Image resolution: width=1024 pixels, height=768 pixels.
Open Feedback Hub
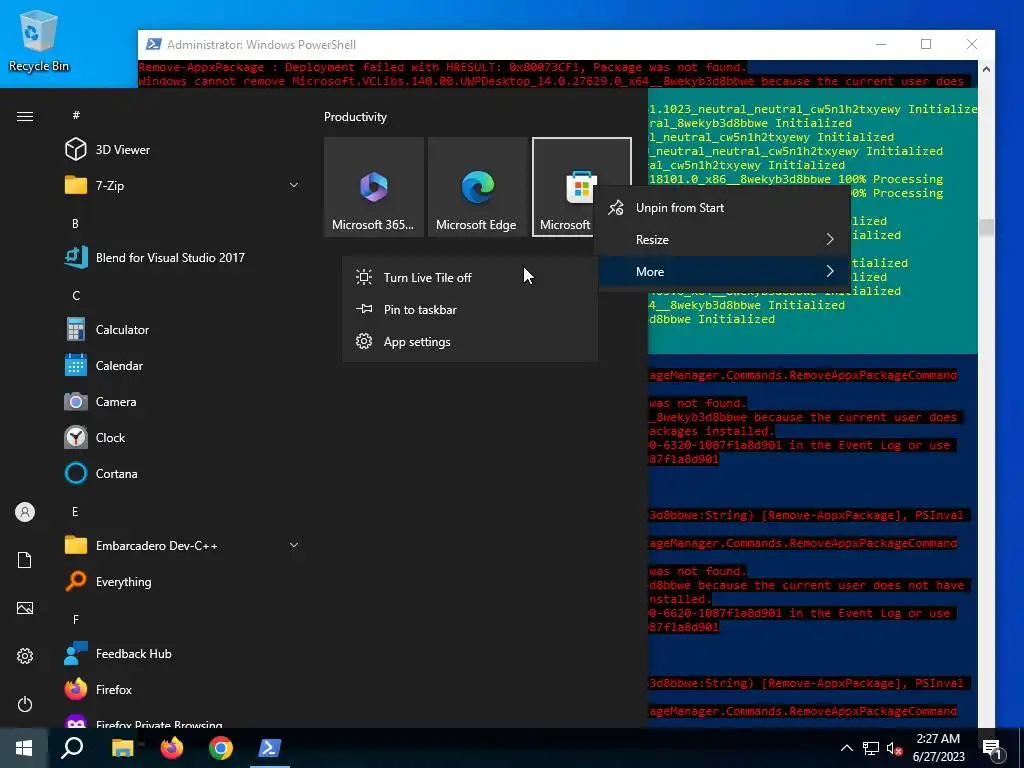click(x=183, y=654)
